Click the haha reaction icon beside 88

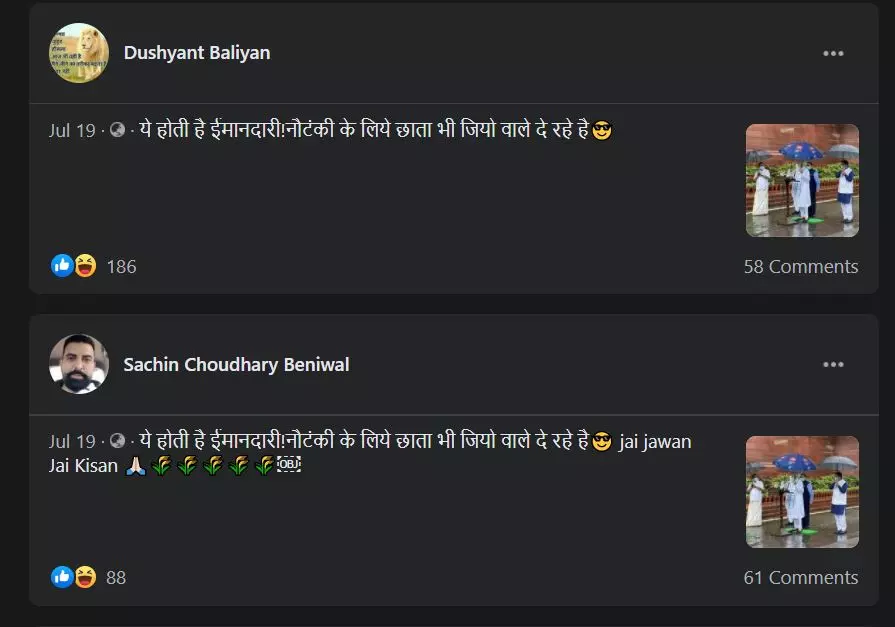[85, 577]
